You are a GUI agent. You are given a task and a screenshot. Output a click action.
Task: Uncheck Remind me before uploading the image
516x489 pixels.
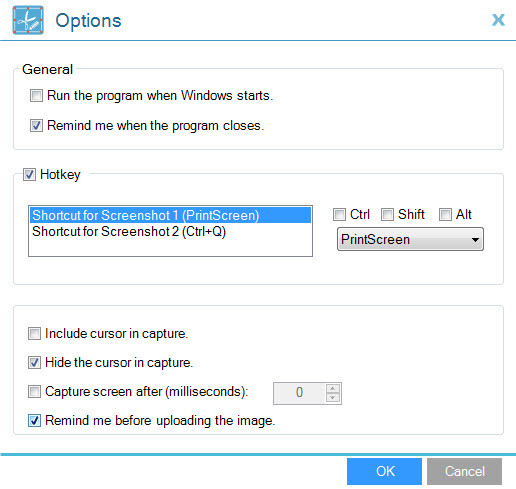(34, 420)
